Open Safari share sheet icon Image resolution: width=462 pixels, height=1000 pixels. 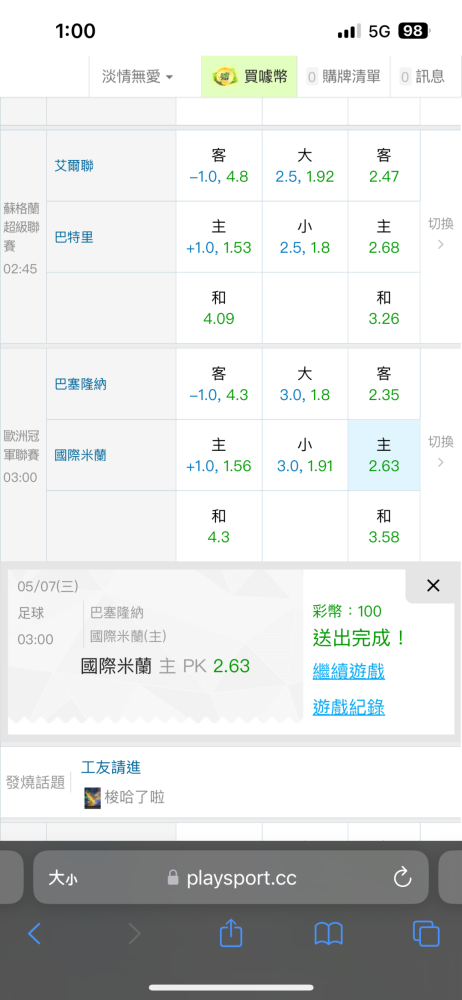tap(231, 933)
